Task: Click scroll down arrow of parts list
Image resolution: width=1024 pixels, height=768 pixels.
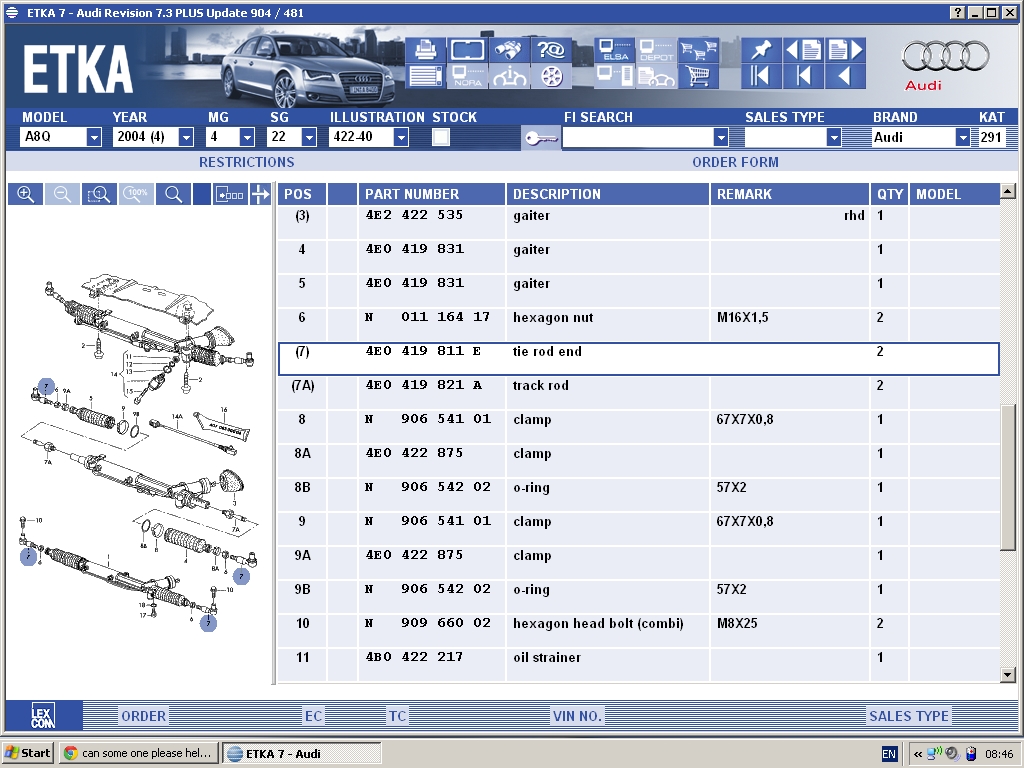Action: tap(1007, 675)
